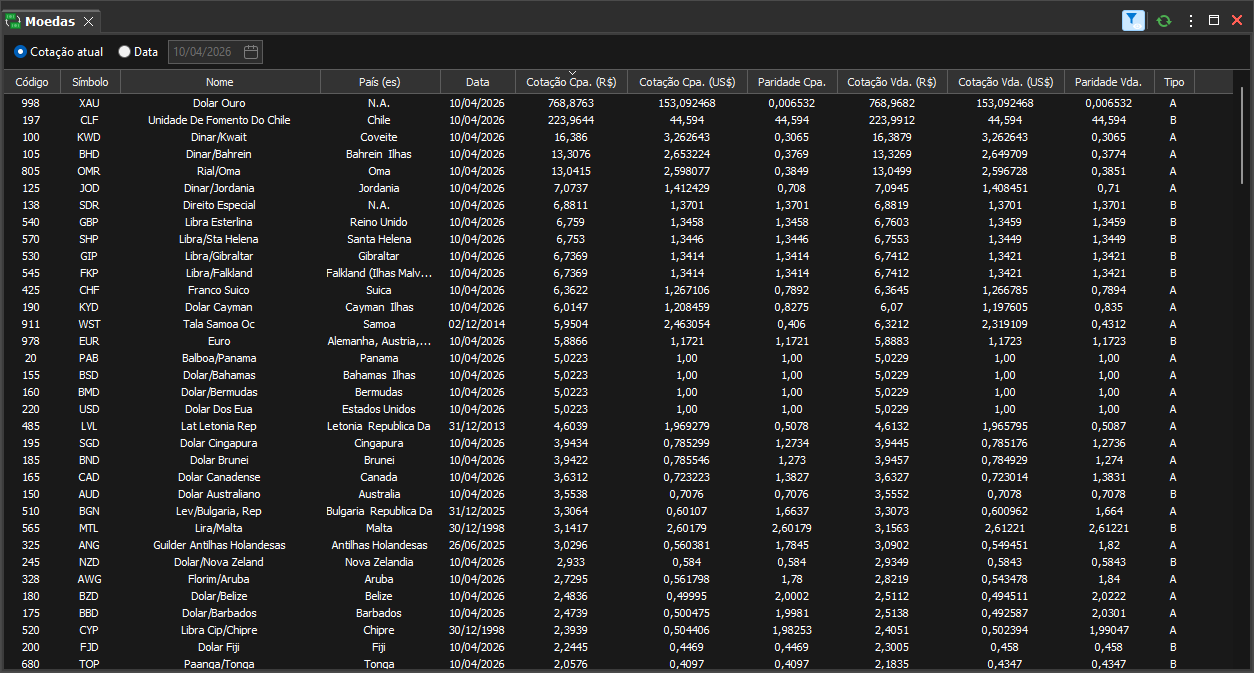
Task: Maximize the Moedas panel
Action: 1214,20
